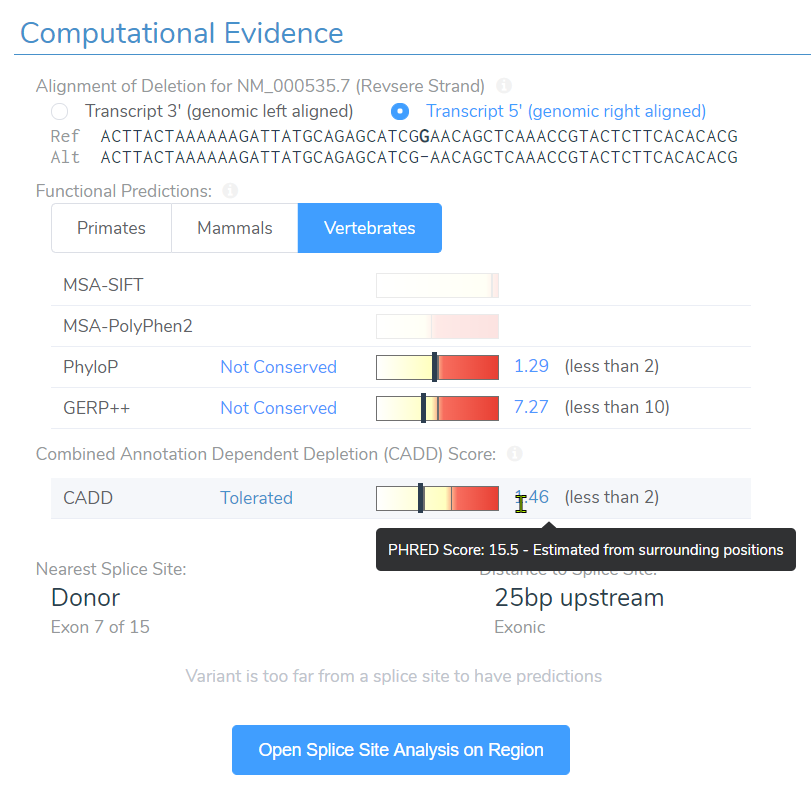Switch to the Primates tab
Image resolution: width=811 pixels, height=795 pixels.
[x=111, y=228]
